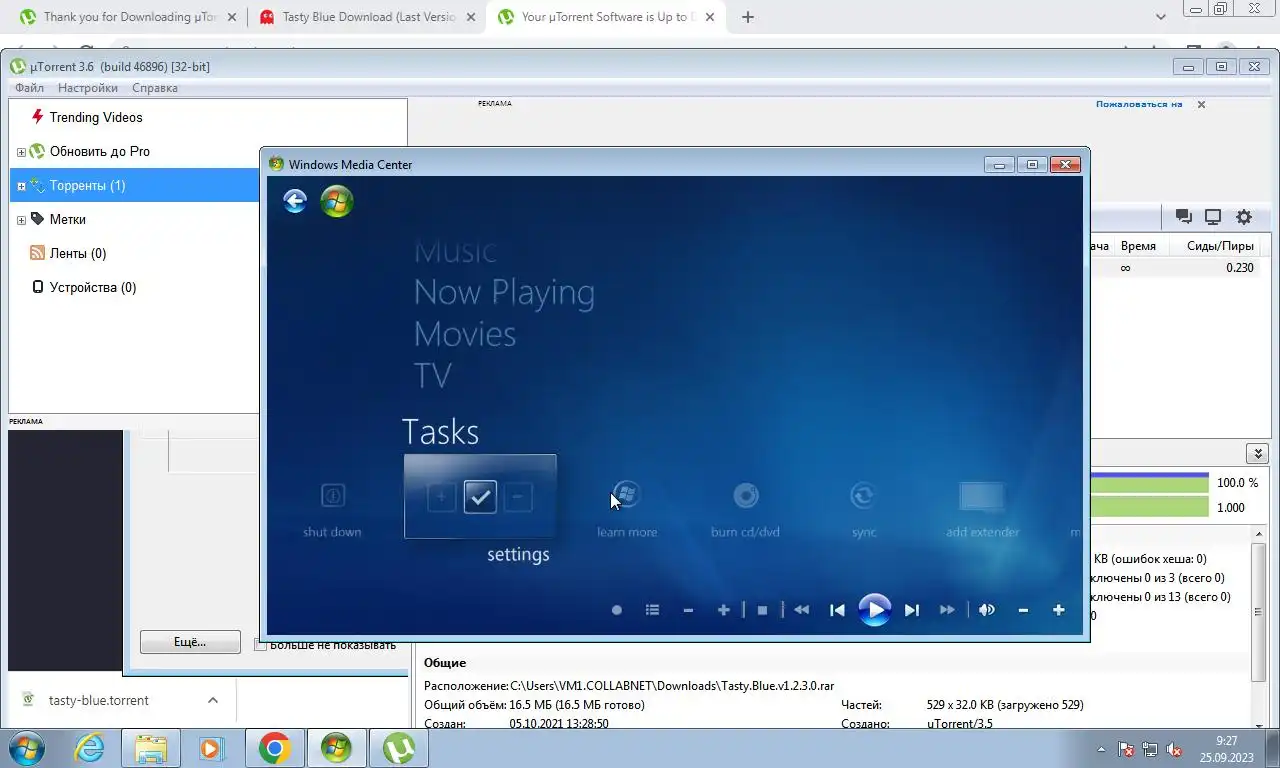Image resolution: width=1280 pixels, height=768 pixels.
Task: Open the Файл menu in µTorrent
Action: point(29,88)
